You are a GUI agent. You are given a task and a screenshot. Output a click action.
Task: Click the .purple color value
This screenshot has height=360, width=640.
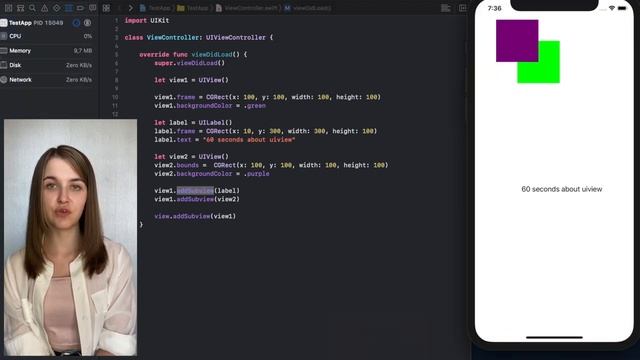pos(257,173)
